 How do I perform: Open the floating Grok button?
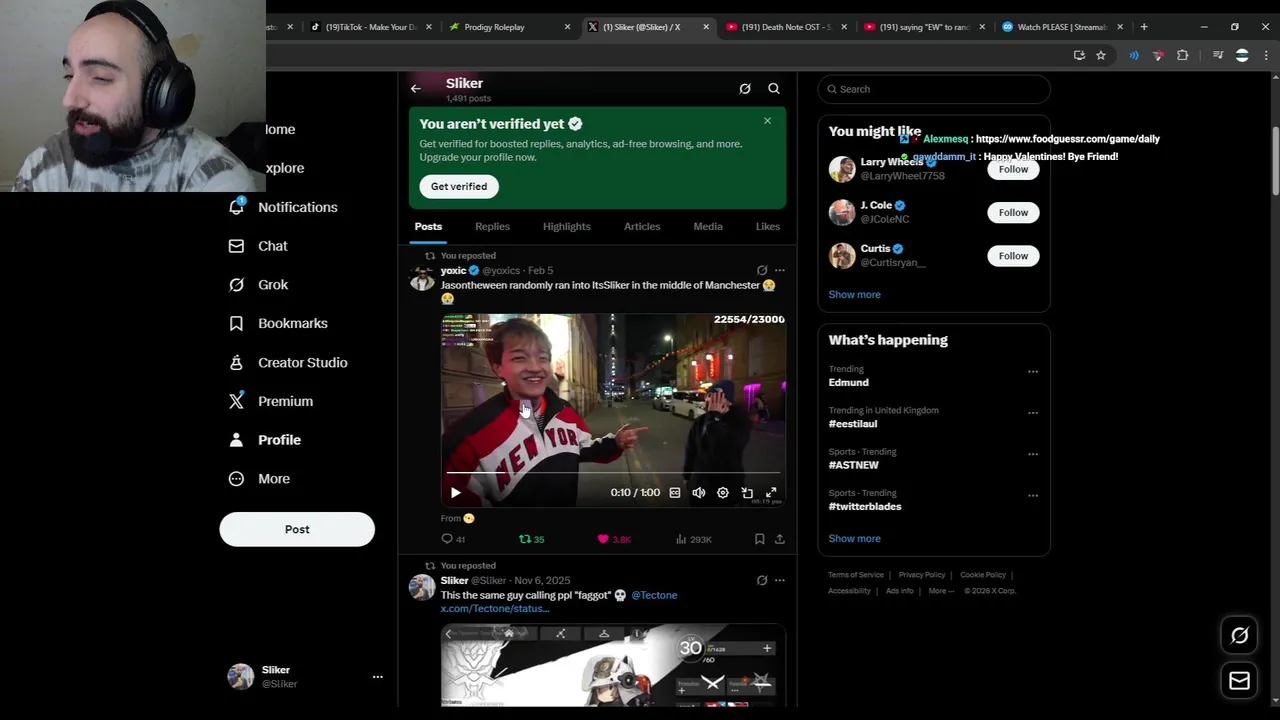pos(1239,635)
